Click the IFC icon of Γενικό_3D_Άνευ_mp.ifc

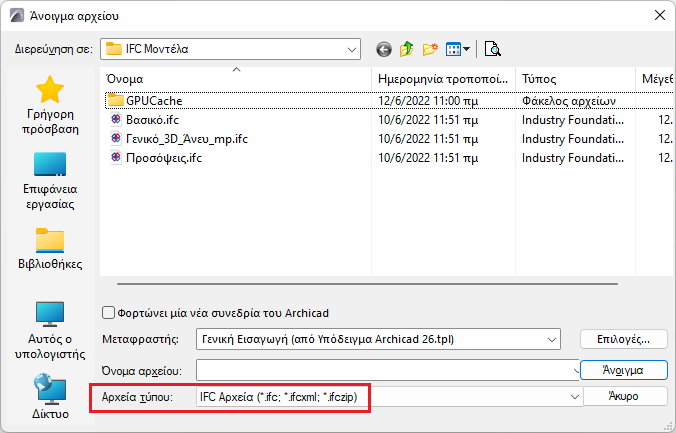(x=116, y=138)
